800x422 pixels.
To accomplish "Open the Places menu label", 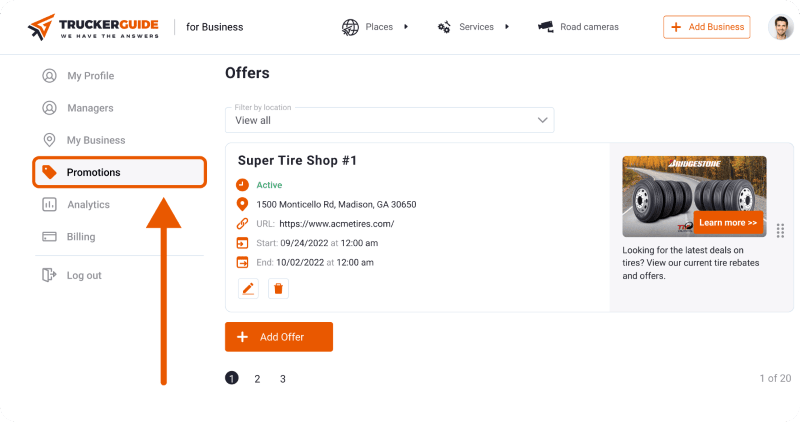I will tap(379, 27).
